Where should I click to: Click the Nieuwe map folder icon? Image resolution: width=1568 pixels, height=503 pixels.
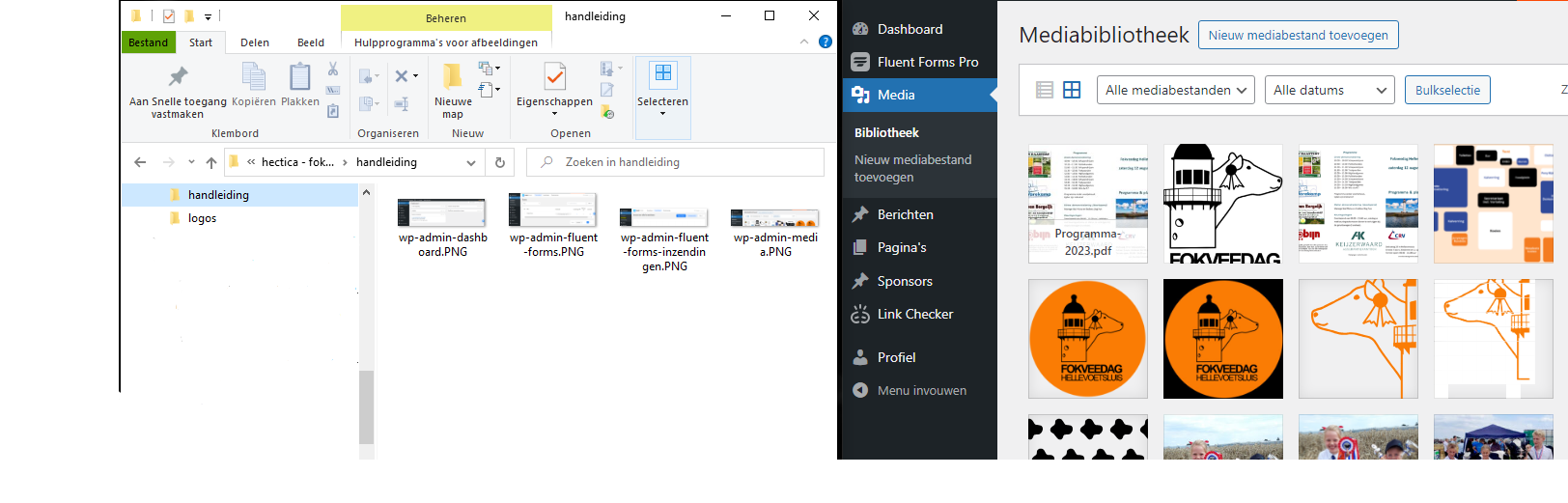pyautogui.click(x=452, y=76)
